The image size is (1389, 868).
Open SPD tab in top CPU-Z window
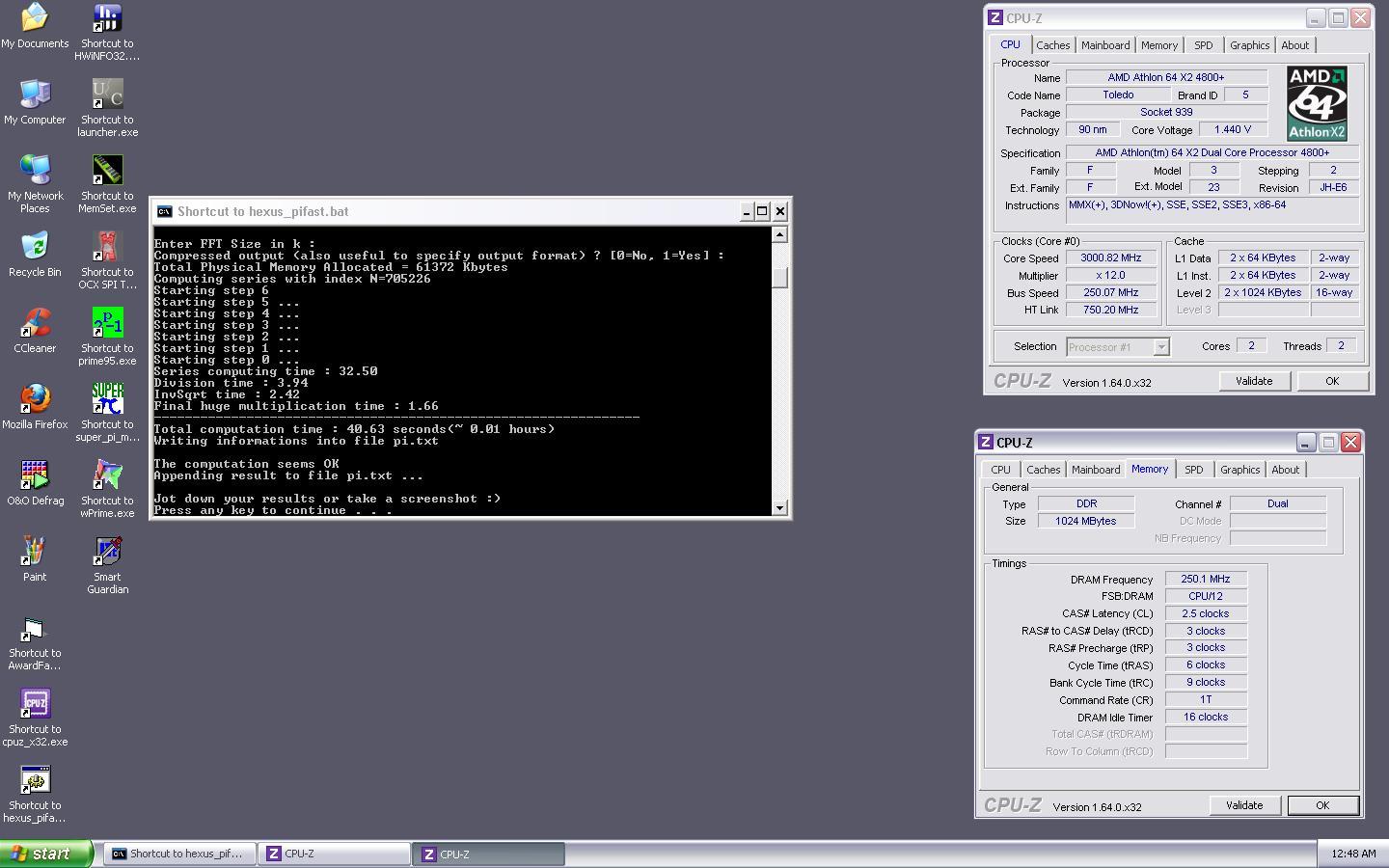1204,45
